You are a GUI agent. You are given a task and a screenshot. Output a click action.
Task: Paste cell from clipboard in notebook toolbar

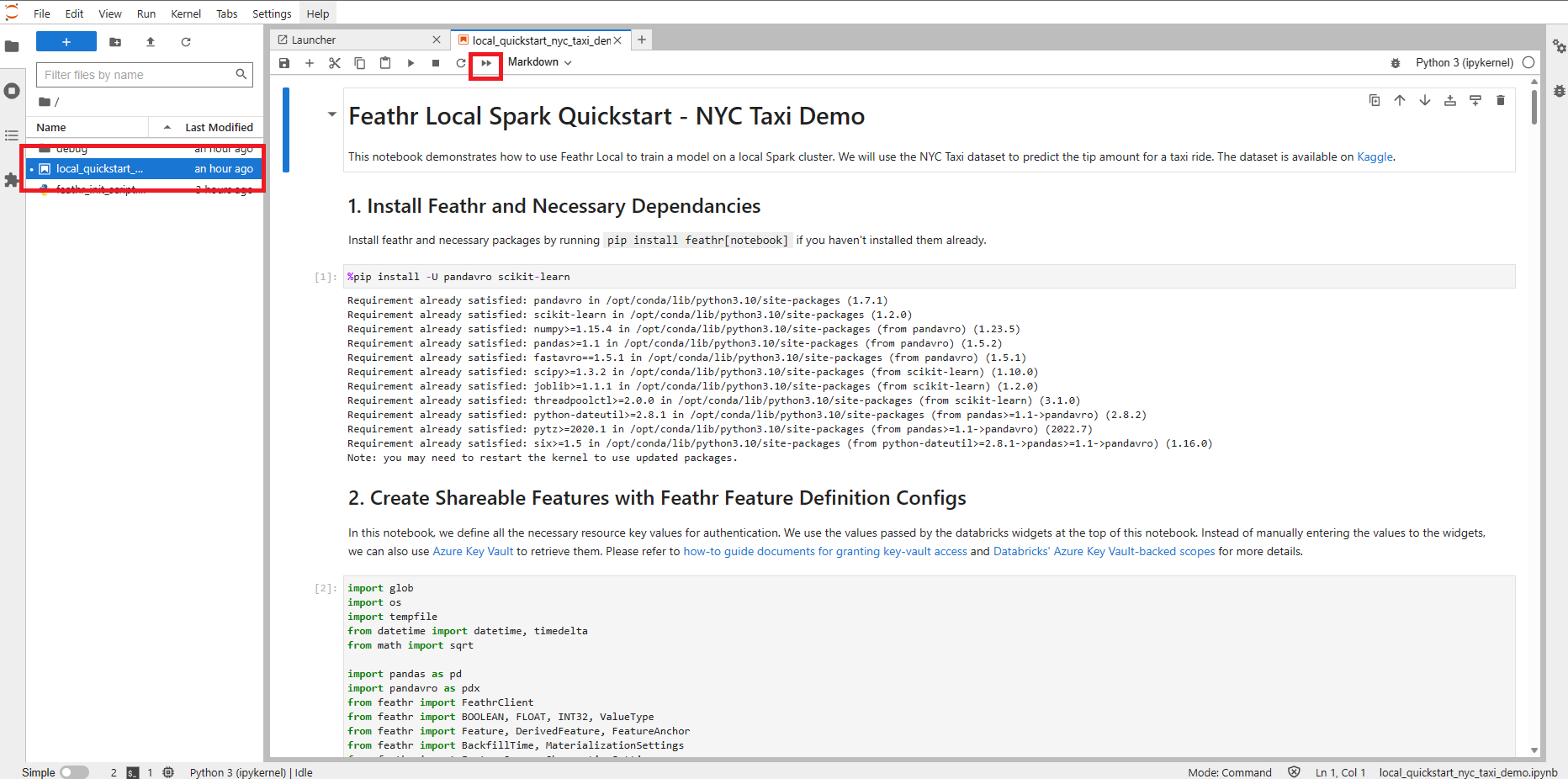(x=385, y=63)
